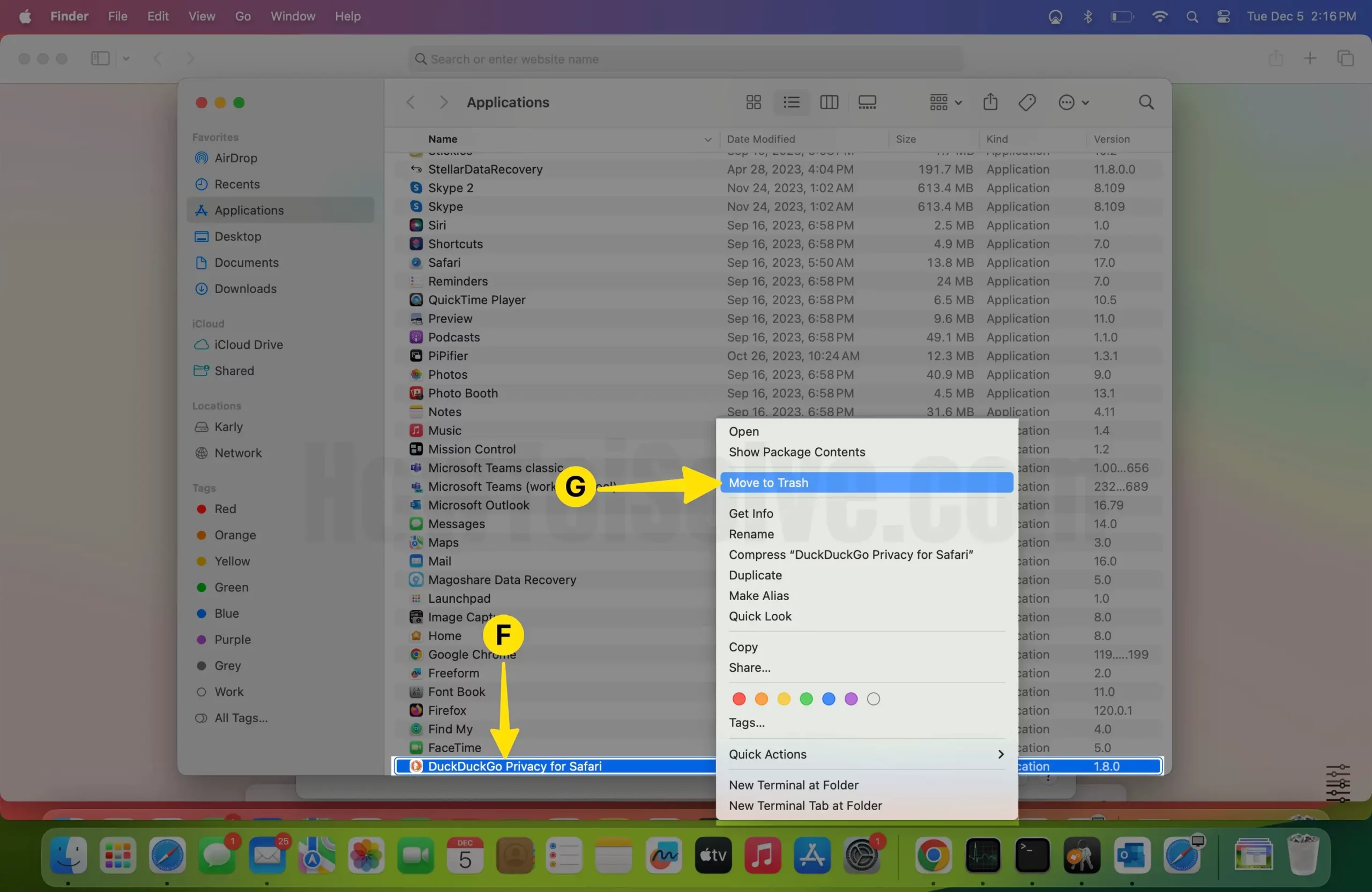Choose Open from the context menu

point(867,432)
